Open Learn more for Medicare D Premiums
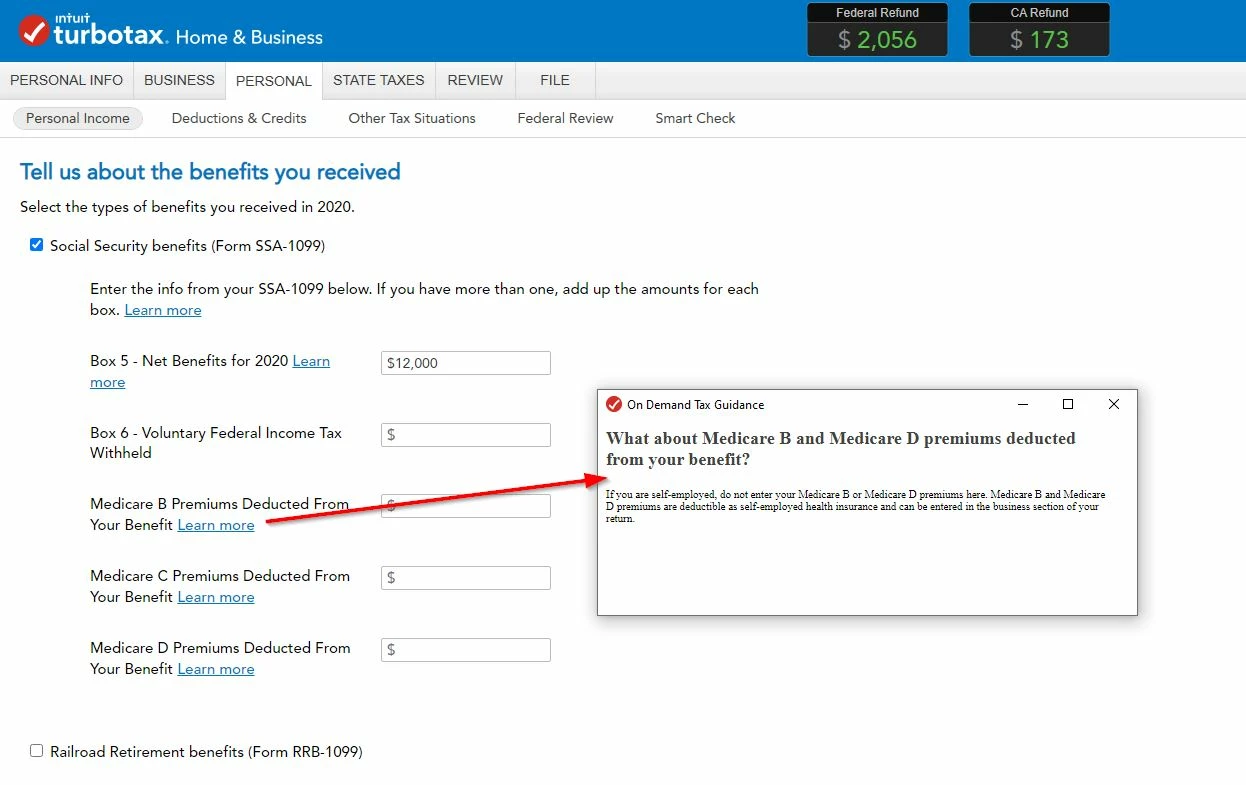Viewport: 1246px width, 785px height. click(216, 669)
